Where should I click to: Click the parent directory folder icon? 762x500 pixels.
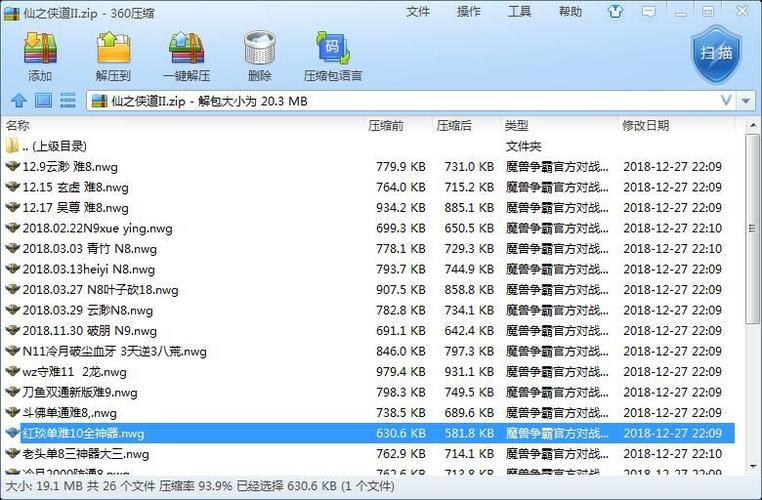click(x=12, y=145)
